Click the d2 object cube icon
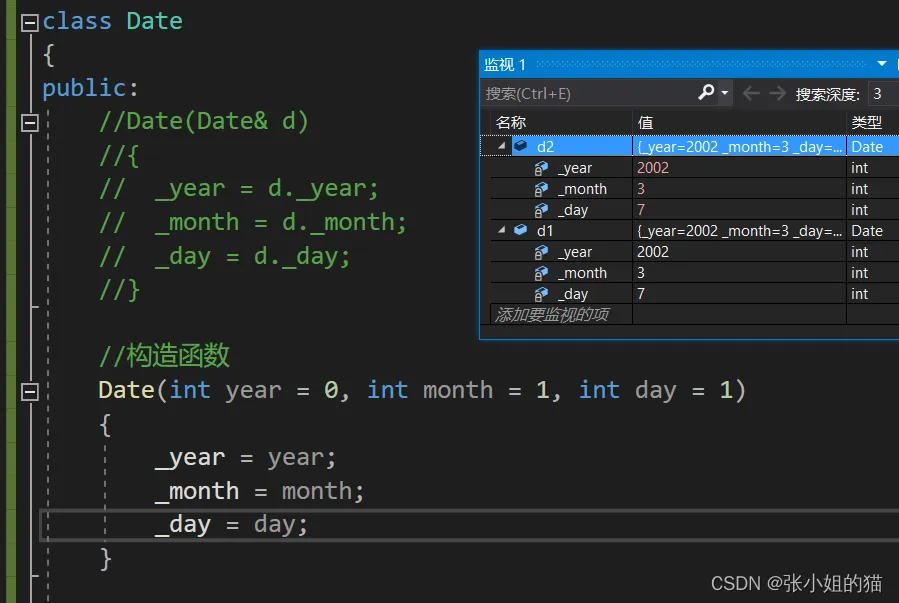 (521, 146)
